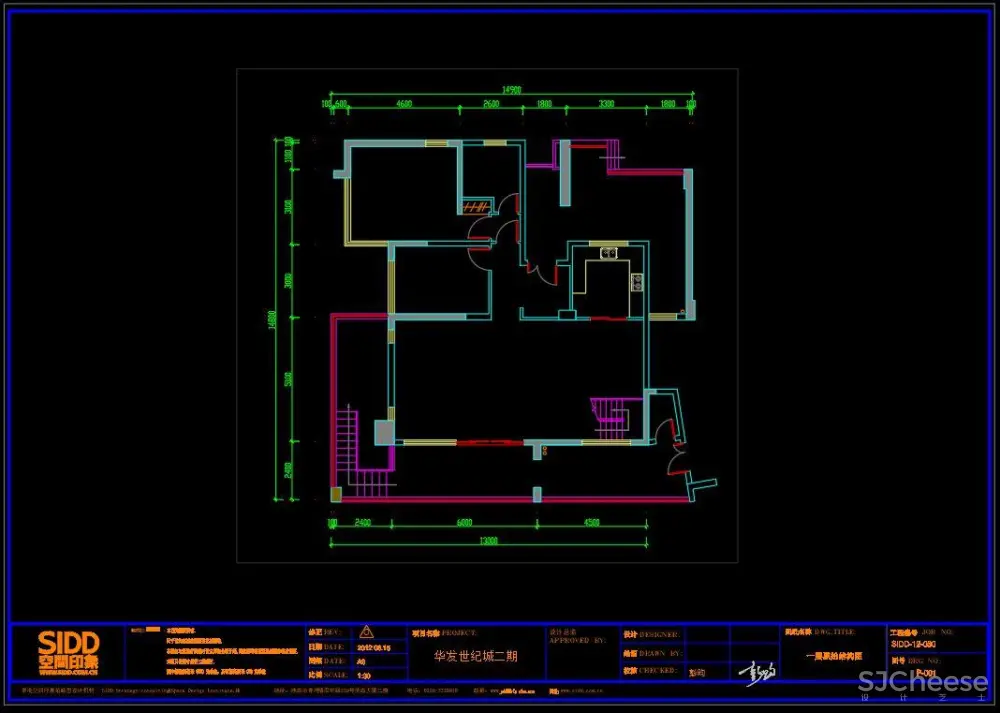This screenshot has height=713, width=1000.
Task: Click the project name 华发世纪城二期
Action: coord(475,657)
